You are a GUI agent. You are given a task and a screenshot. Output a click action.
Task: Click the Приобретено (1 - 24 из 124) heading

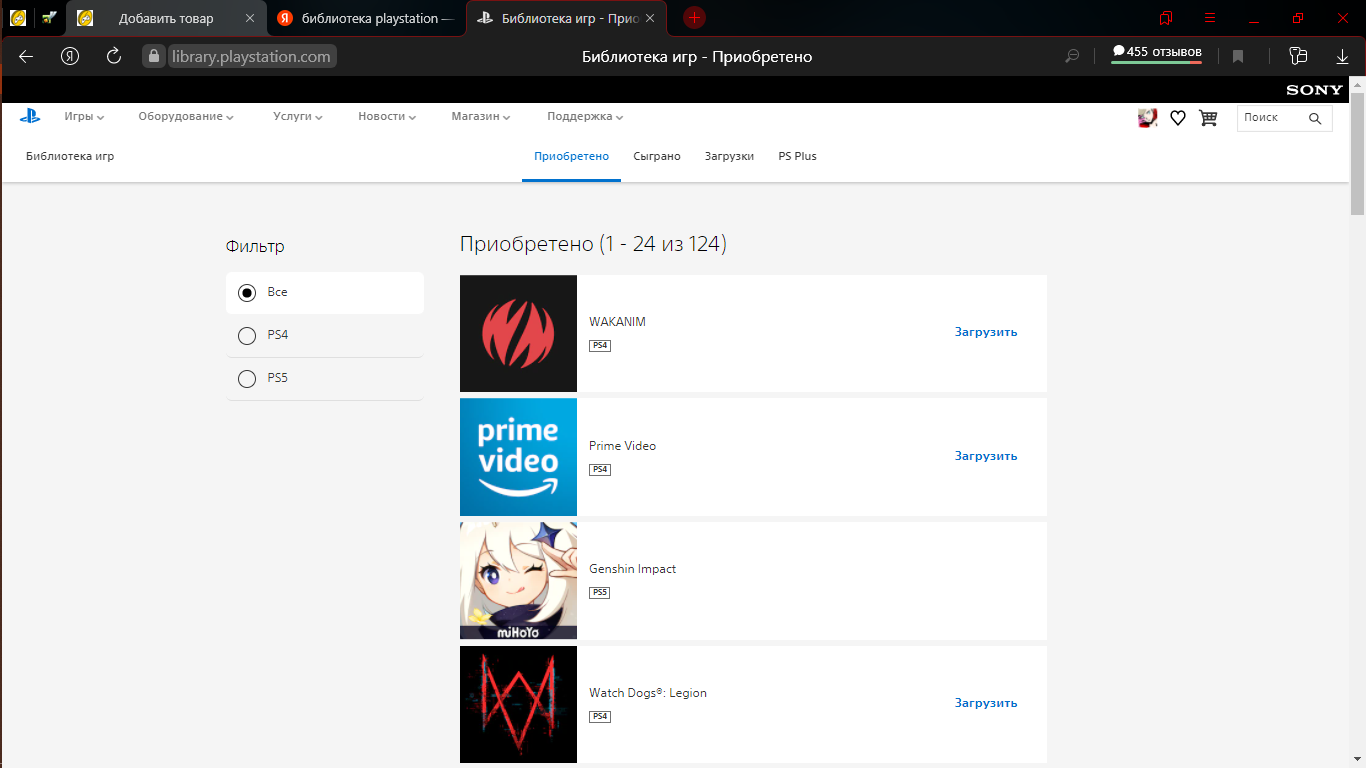pyautogui.click(x=593, y=244)
